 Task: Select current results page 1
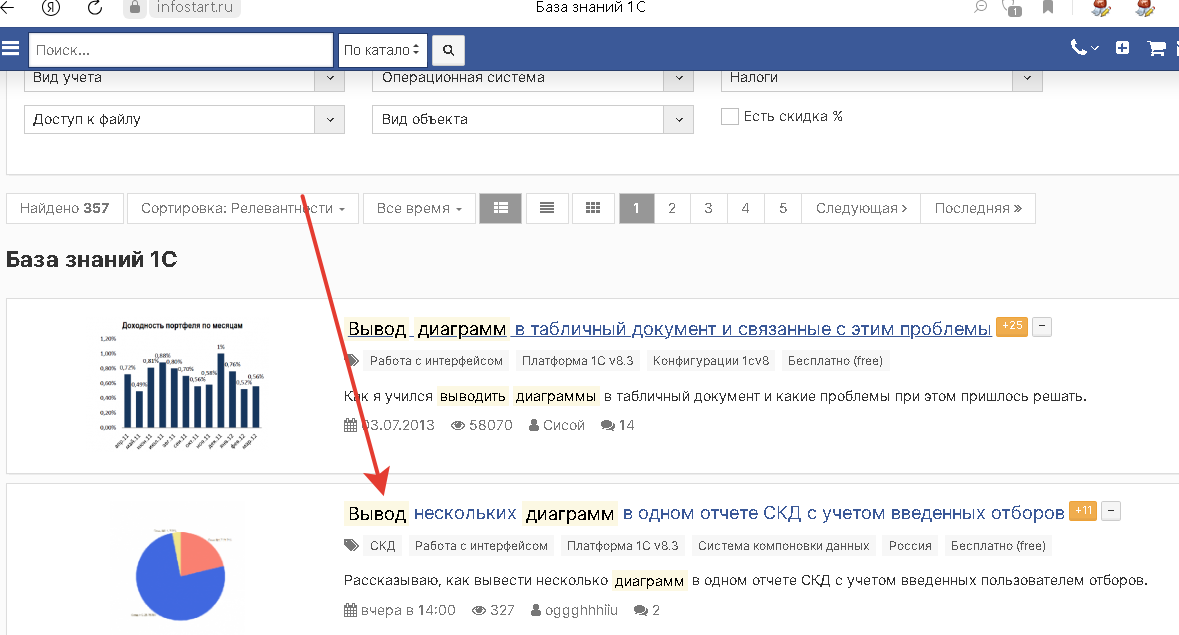(x=636, y=208)
